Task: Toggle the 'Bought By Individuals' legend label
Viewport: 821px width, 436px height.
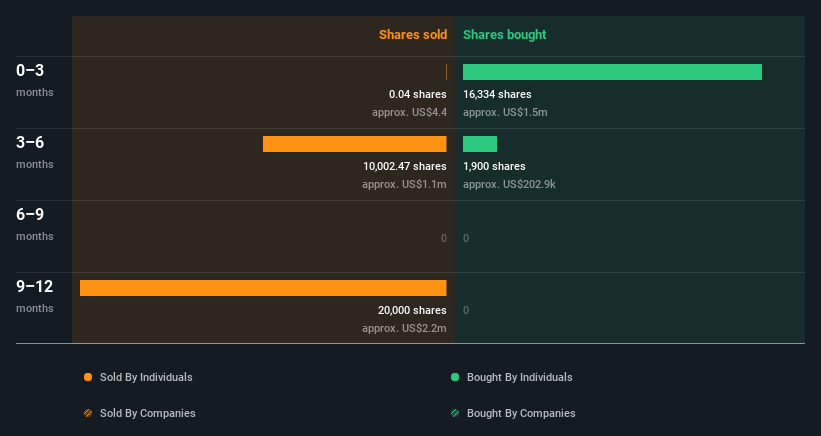Action: click(519, 377)
